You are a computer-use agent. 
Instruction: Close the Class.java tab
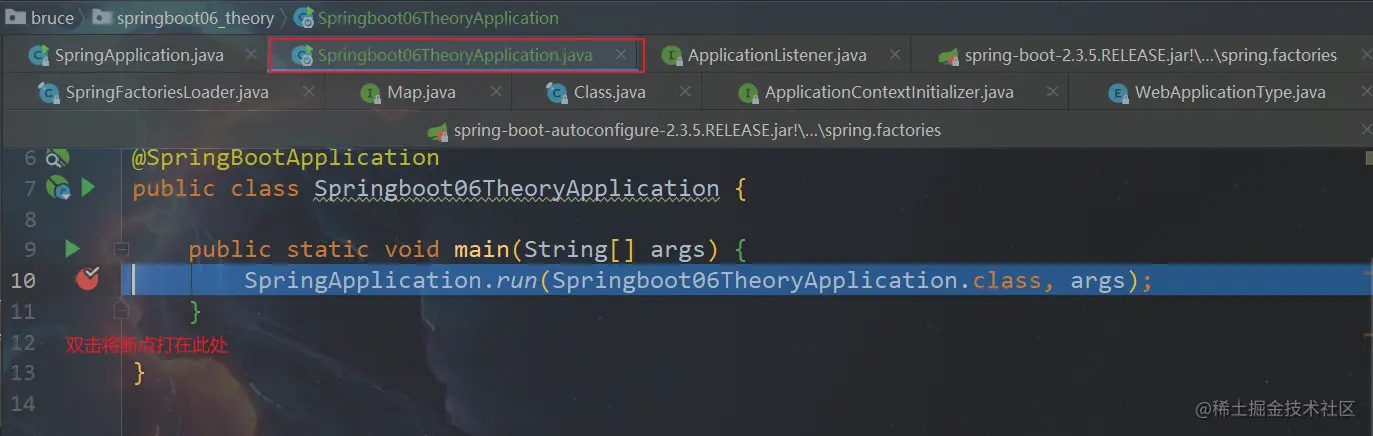click(684, 93)
